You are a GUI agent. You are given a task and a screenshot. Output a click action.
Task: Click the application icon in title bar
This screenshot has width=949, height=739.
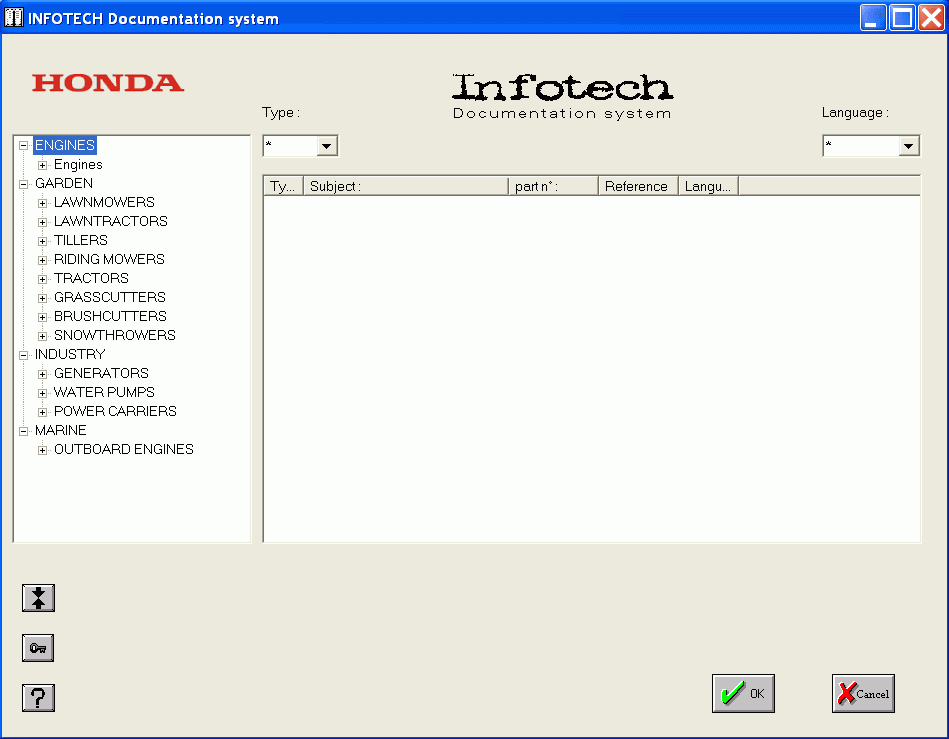[13, 18]
